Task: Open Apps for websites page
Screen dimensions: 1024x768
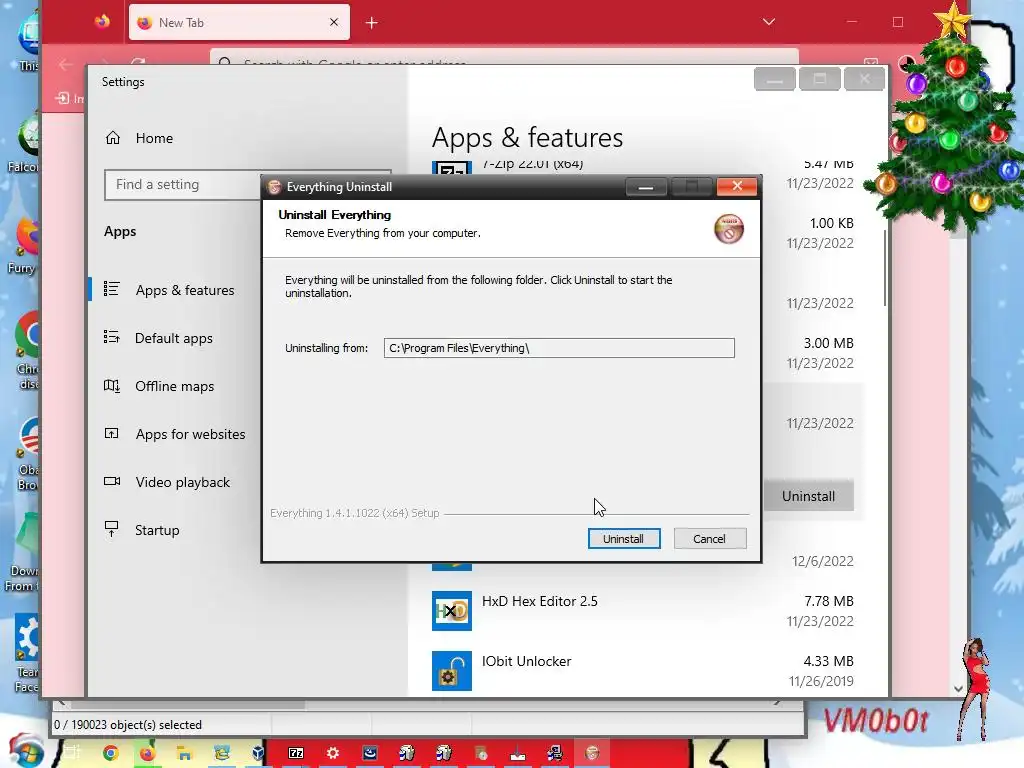Action: coord(191,434)
